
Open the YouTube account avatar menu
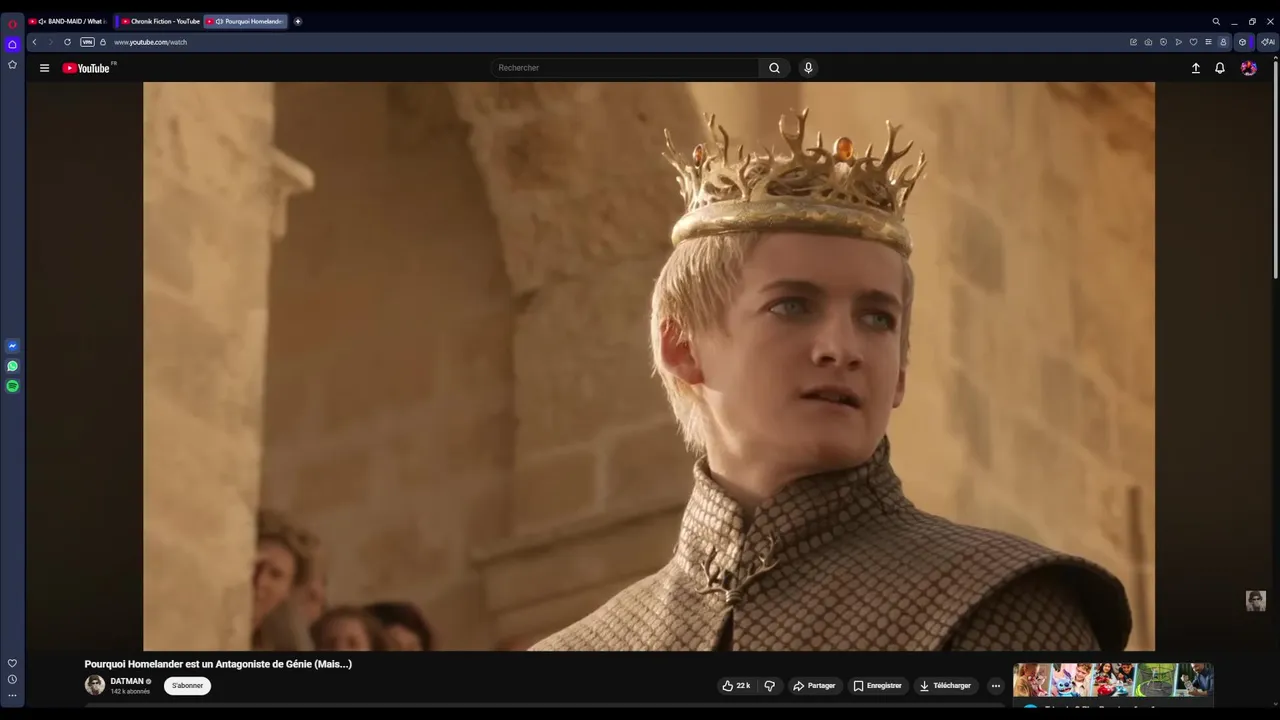[x=1249, y=68]
